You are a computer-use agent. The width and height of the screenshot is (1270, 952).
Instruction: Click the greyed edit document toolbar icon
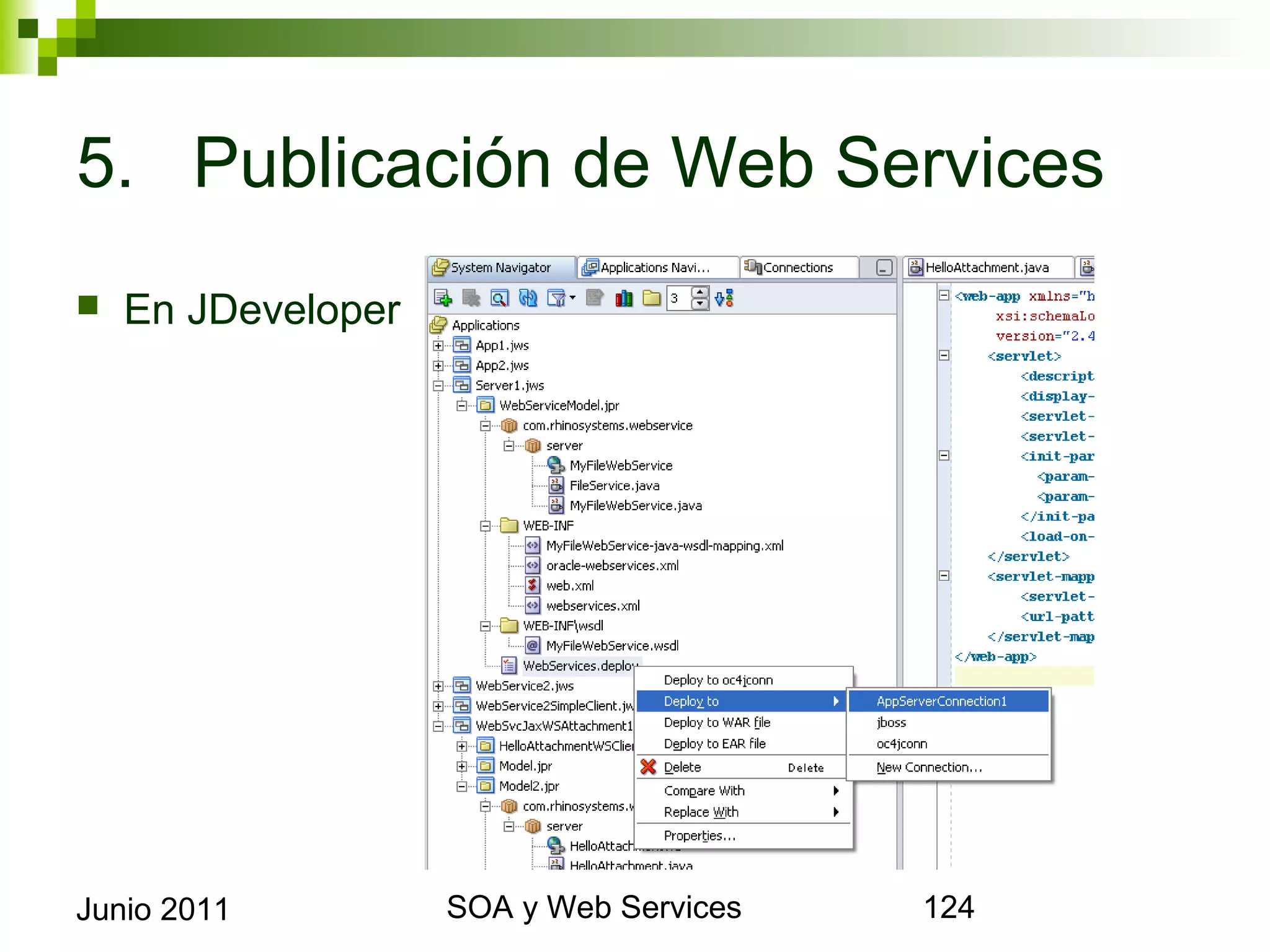tap(595, 298)
